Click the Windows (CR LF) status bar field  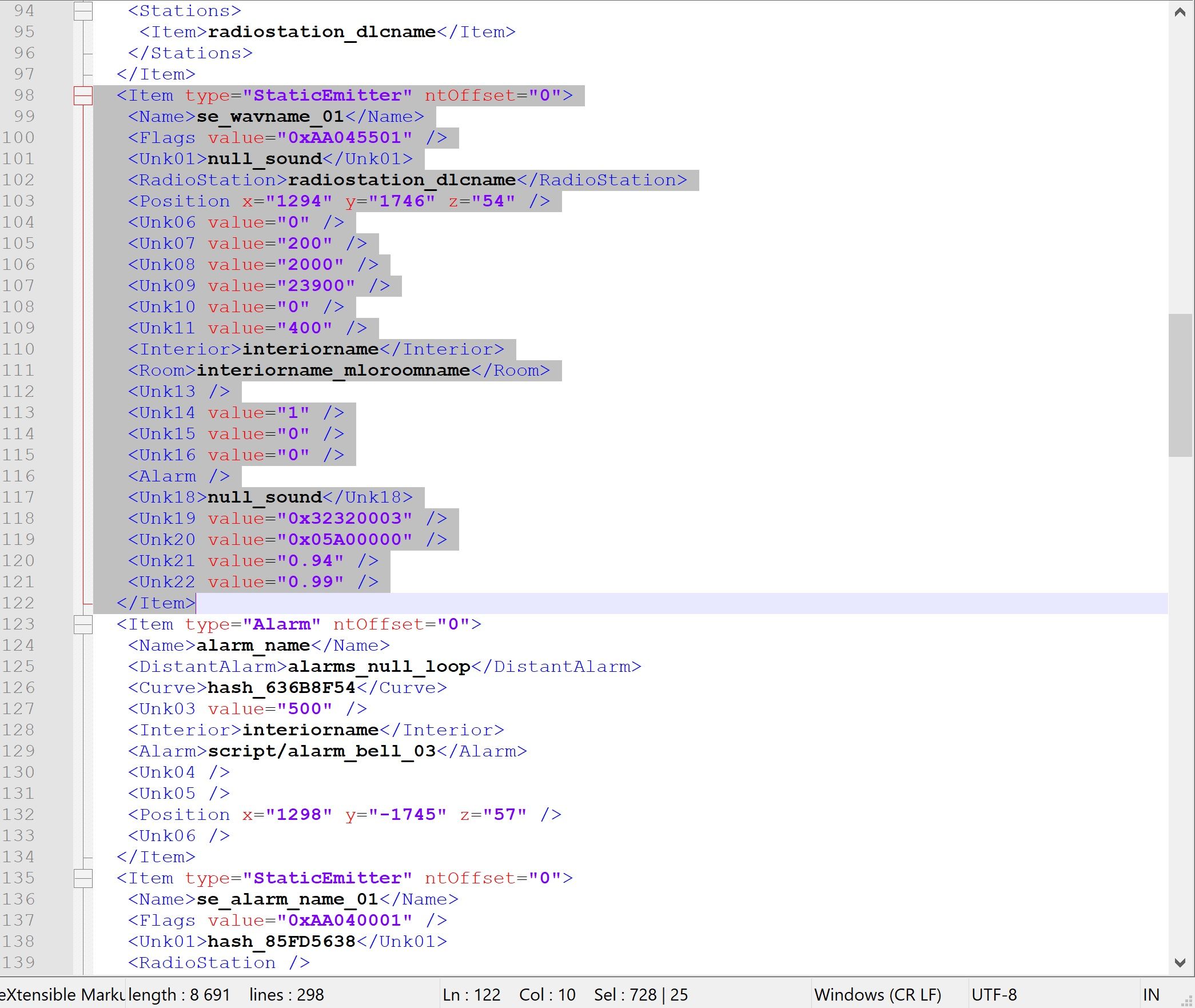pyautogui.click(x=877, y=995)
